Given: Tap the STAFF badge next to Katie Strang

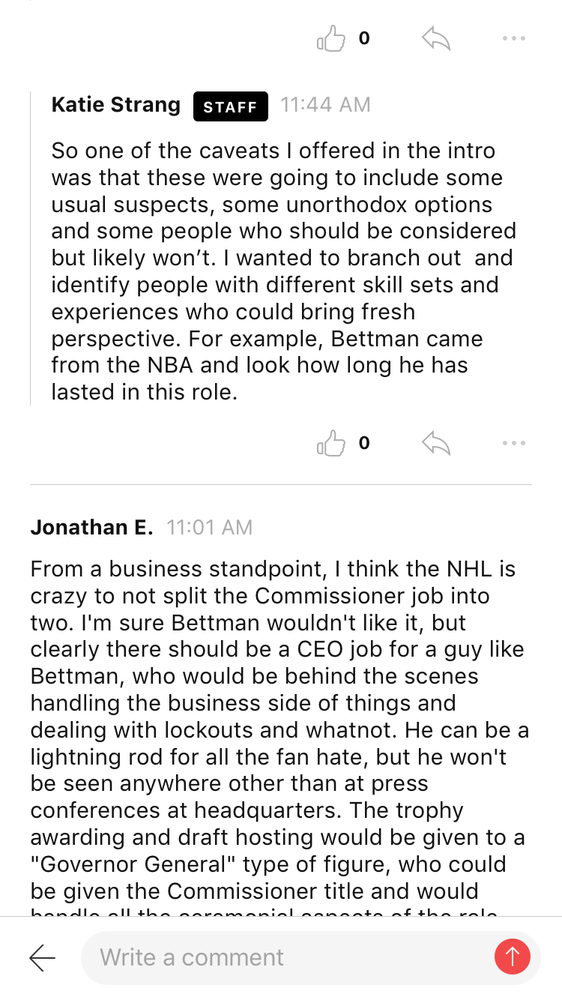Looking at the screenshot, I should point(230,107).
